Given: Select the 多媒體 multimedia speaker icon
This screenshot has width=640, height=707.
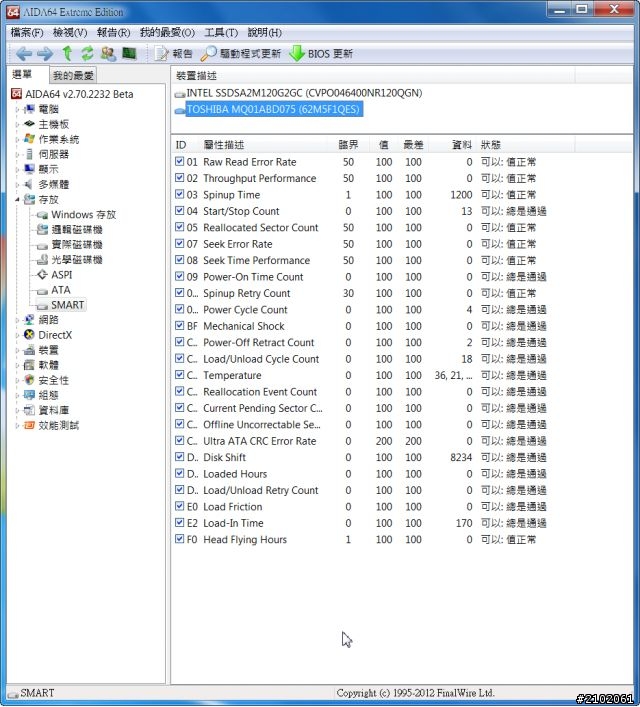Looking at the screenshot, I should pos(29,184).
